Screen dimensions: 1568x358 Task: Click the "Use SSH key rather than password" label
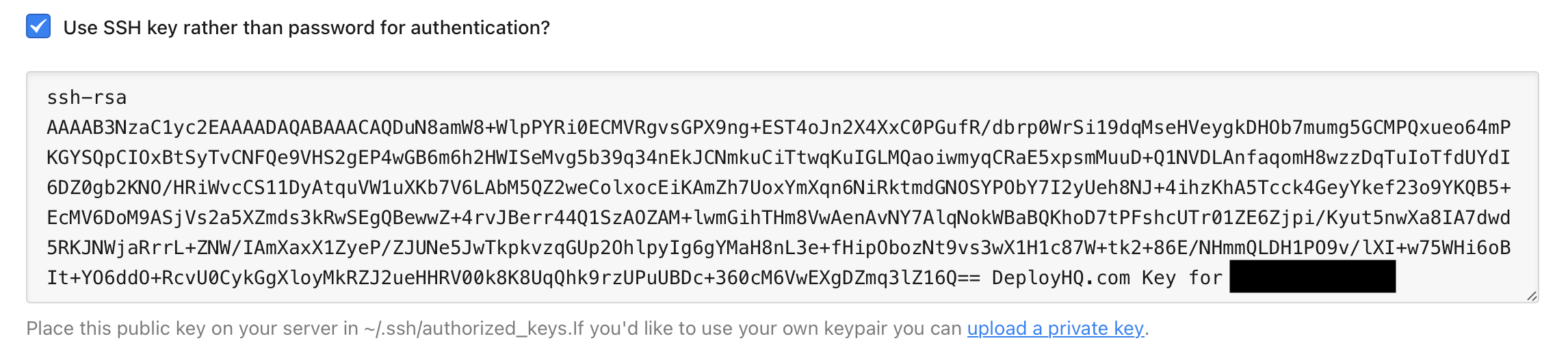pyautogui.click(x=306, y=28)
